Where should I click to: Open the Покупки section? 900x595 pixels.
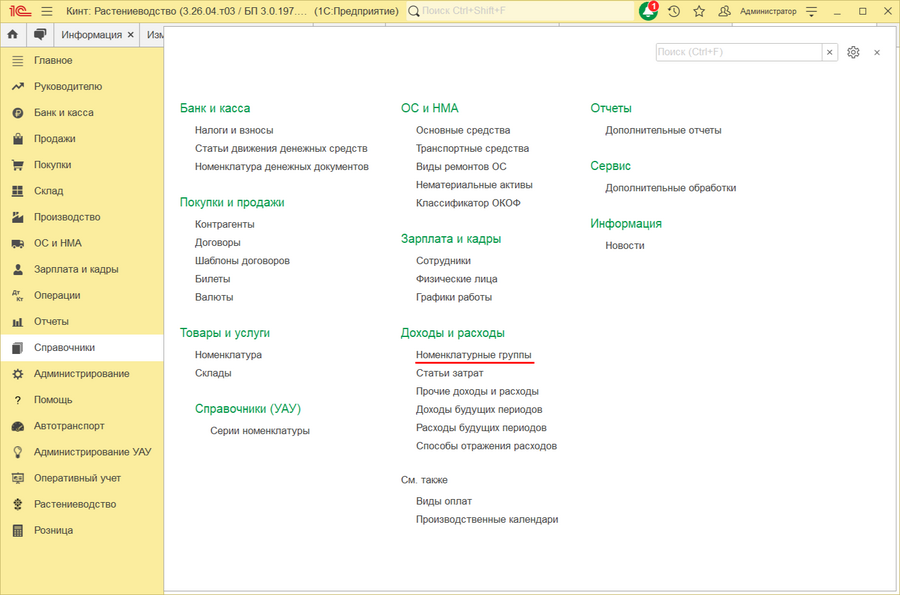pyautogui.click(x=52, y=165)
